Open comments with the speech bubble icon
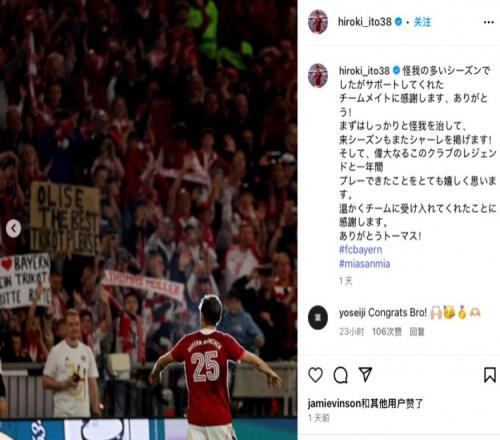The width and height of the screenshot is (500, 440). pyautogui.click(x=341, y=375)
